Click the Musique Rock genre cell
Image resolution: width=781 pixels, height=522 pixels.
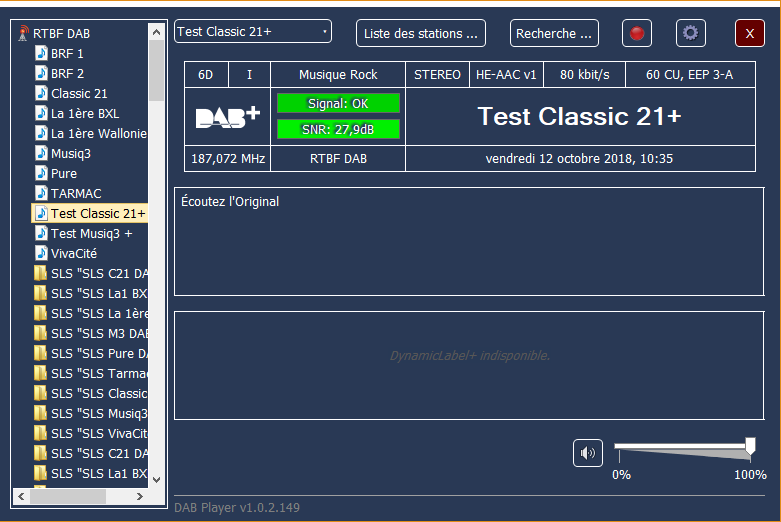[x=338, y=75]
